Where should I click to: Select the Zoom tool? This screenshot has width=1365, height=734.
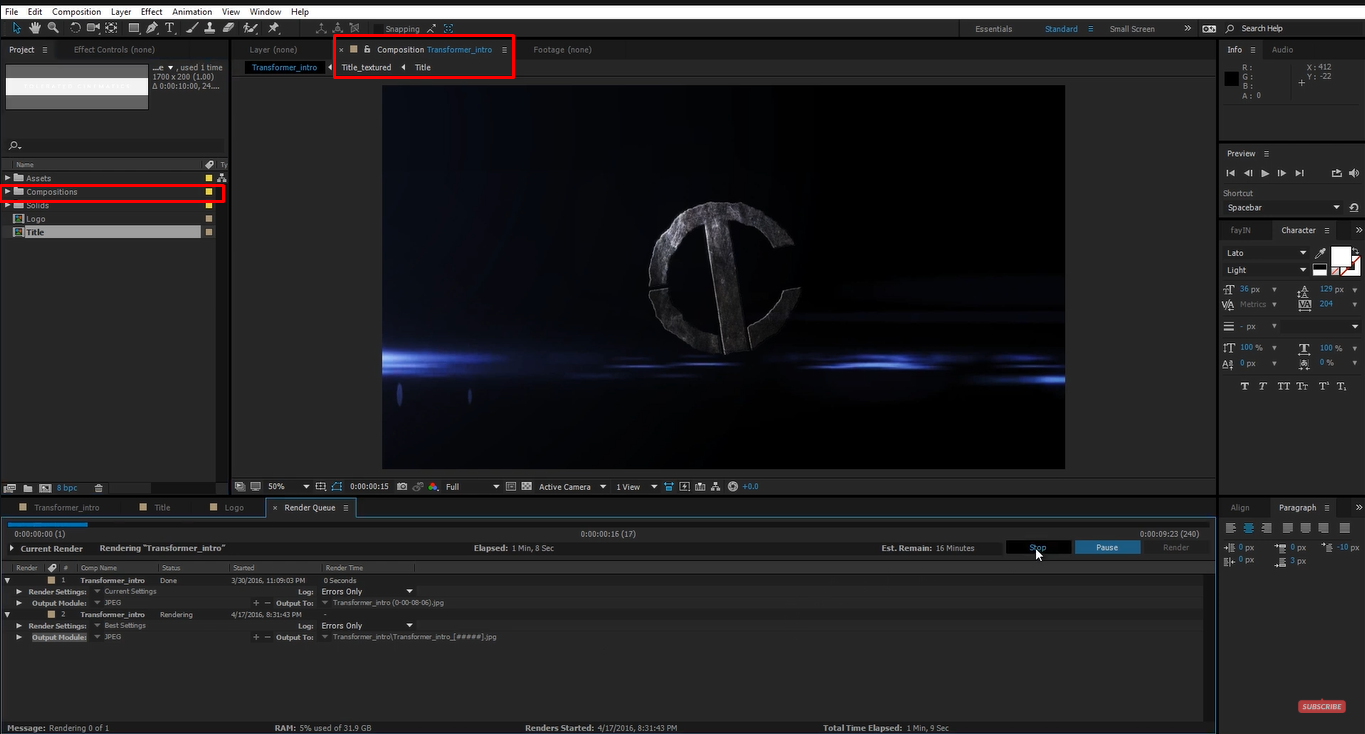coord(52,28)
